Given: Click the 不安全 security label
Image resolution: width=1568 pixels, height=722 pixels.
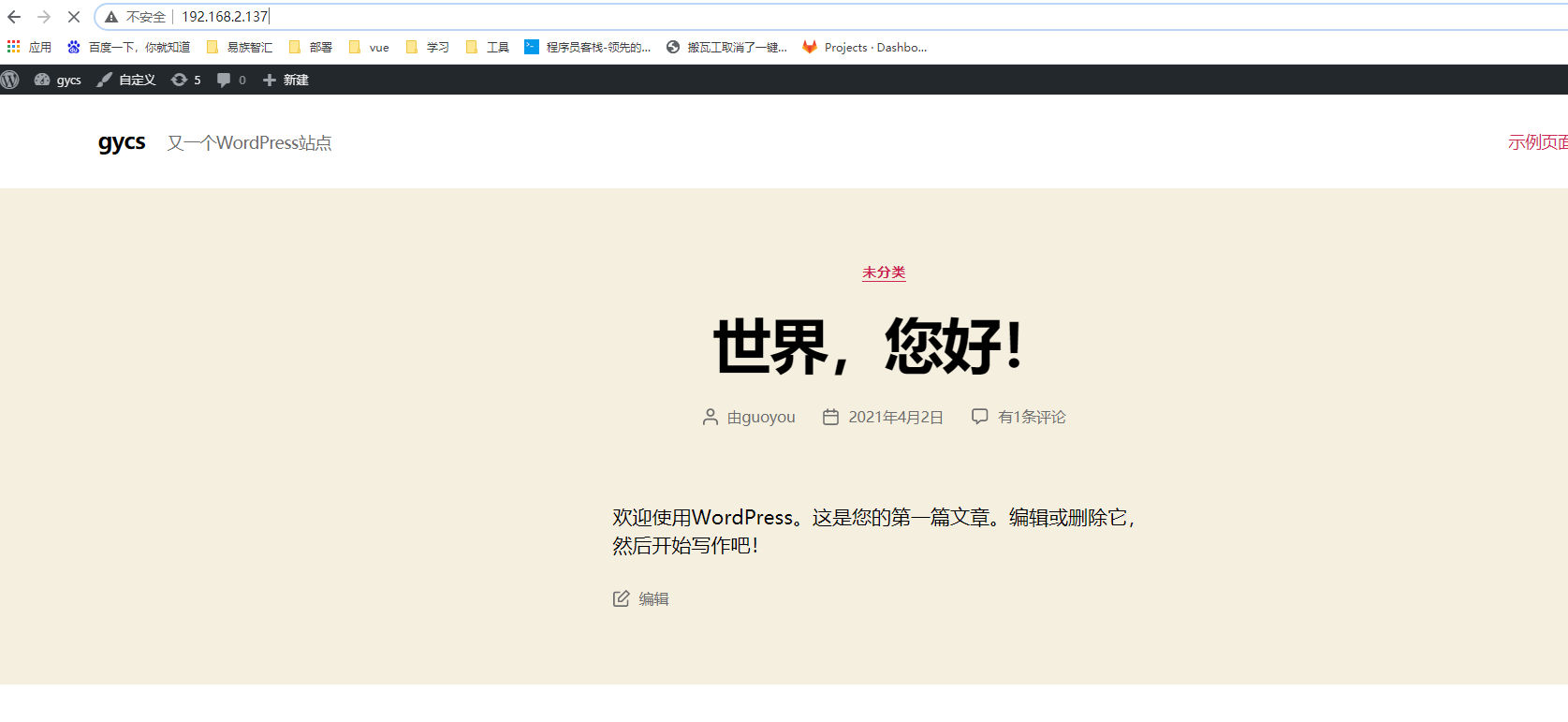Looking at the screenshot, I should pos(146,17).
